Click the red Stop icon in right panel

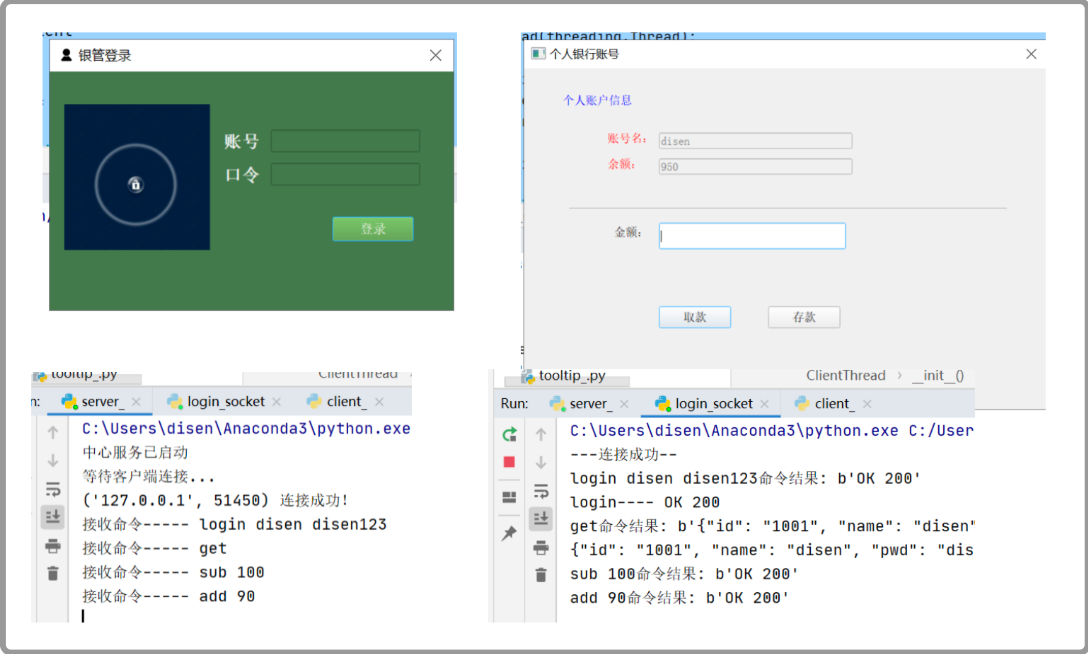(509, 462)
